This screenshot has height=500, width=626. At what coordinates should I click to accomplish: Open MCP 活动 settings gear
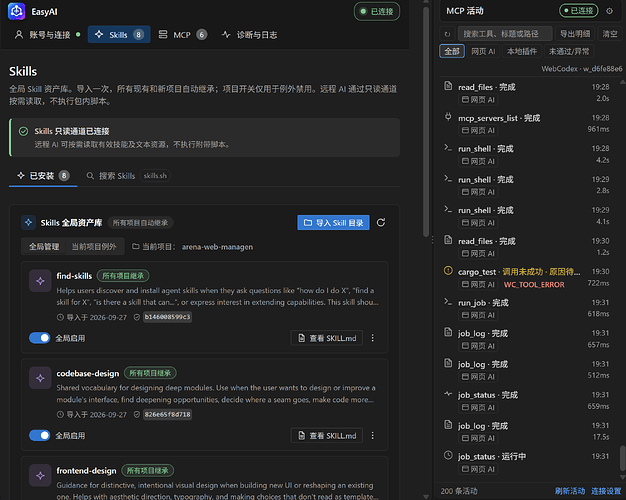609,11
